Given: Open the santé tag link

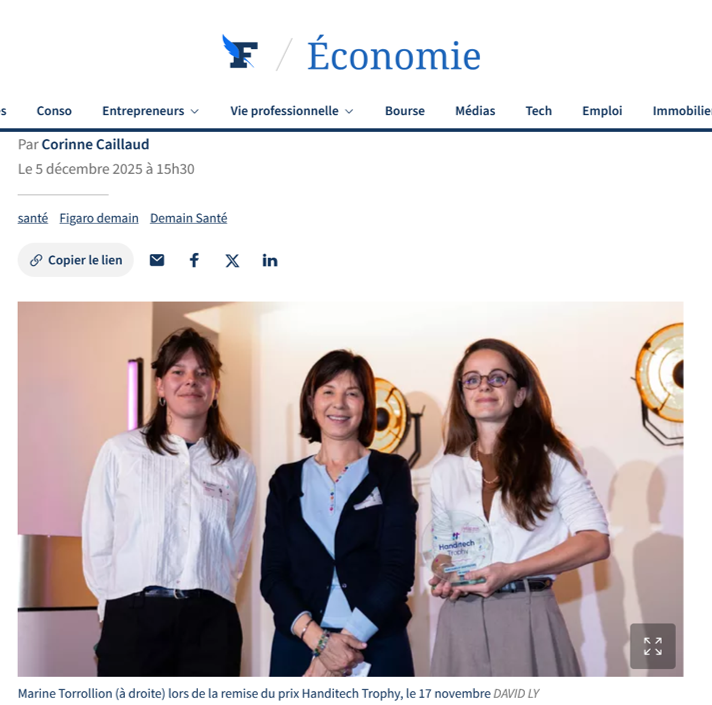Looking at the screenshot, I should click(33, 218).
